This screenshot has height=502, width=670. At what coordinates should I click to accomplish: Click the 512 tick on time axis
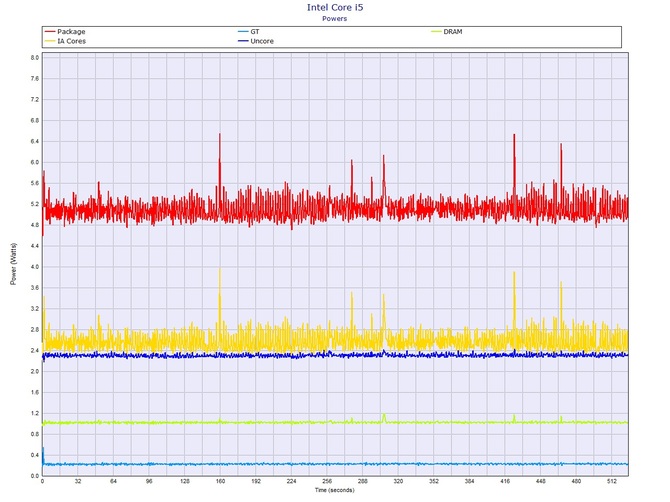612,481
